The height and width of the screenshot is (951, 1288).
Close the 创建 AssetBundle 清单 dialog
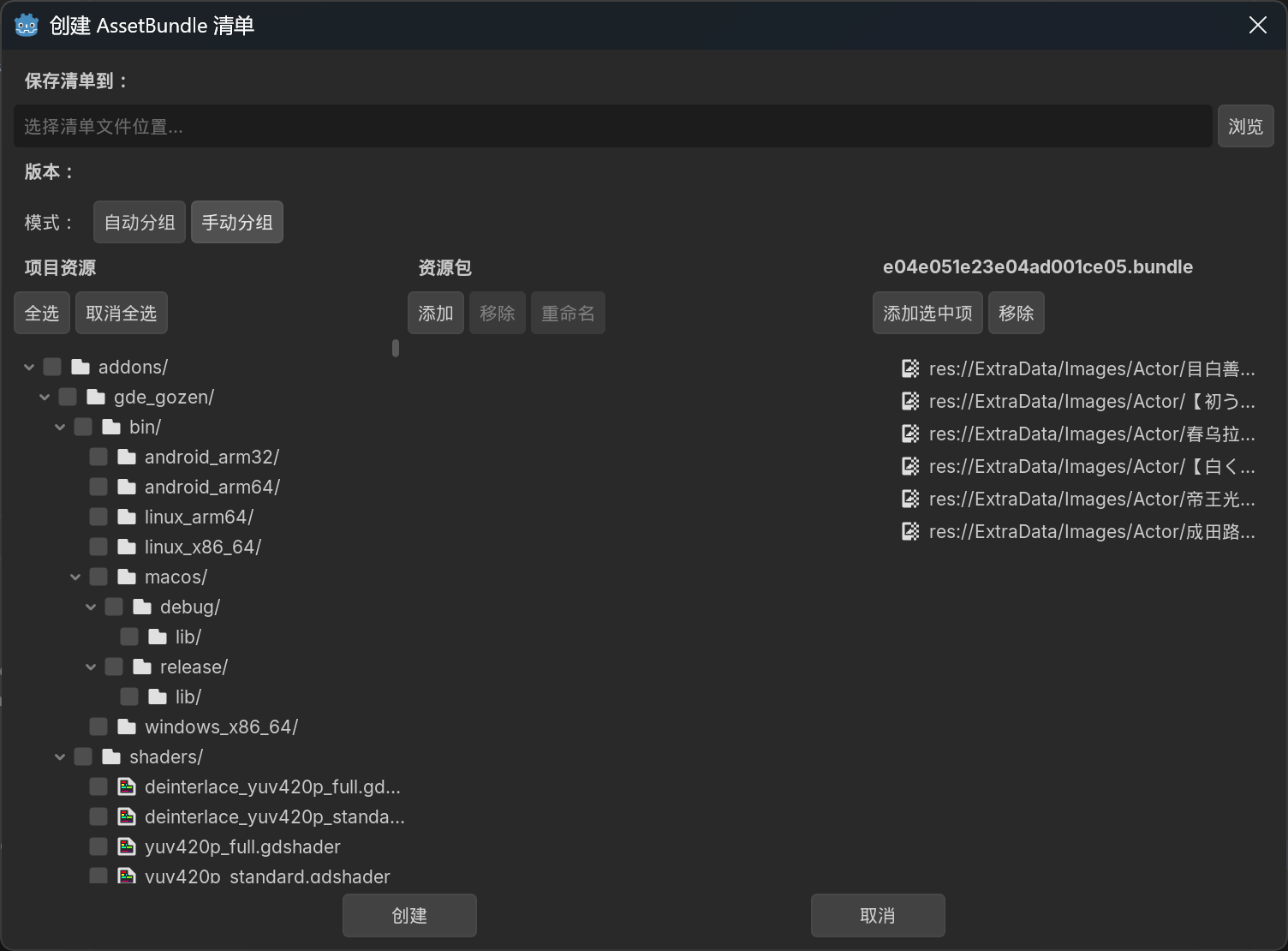tap(1258, 25)
